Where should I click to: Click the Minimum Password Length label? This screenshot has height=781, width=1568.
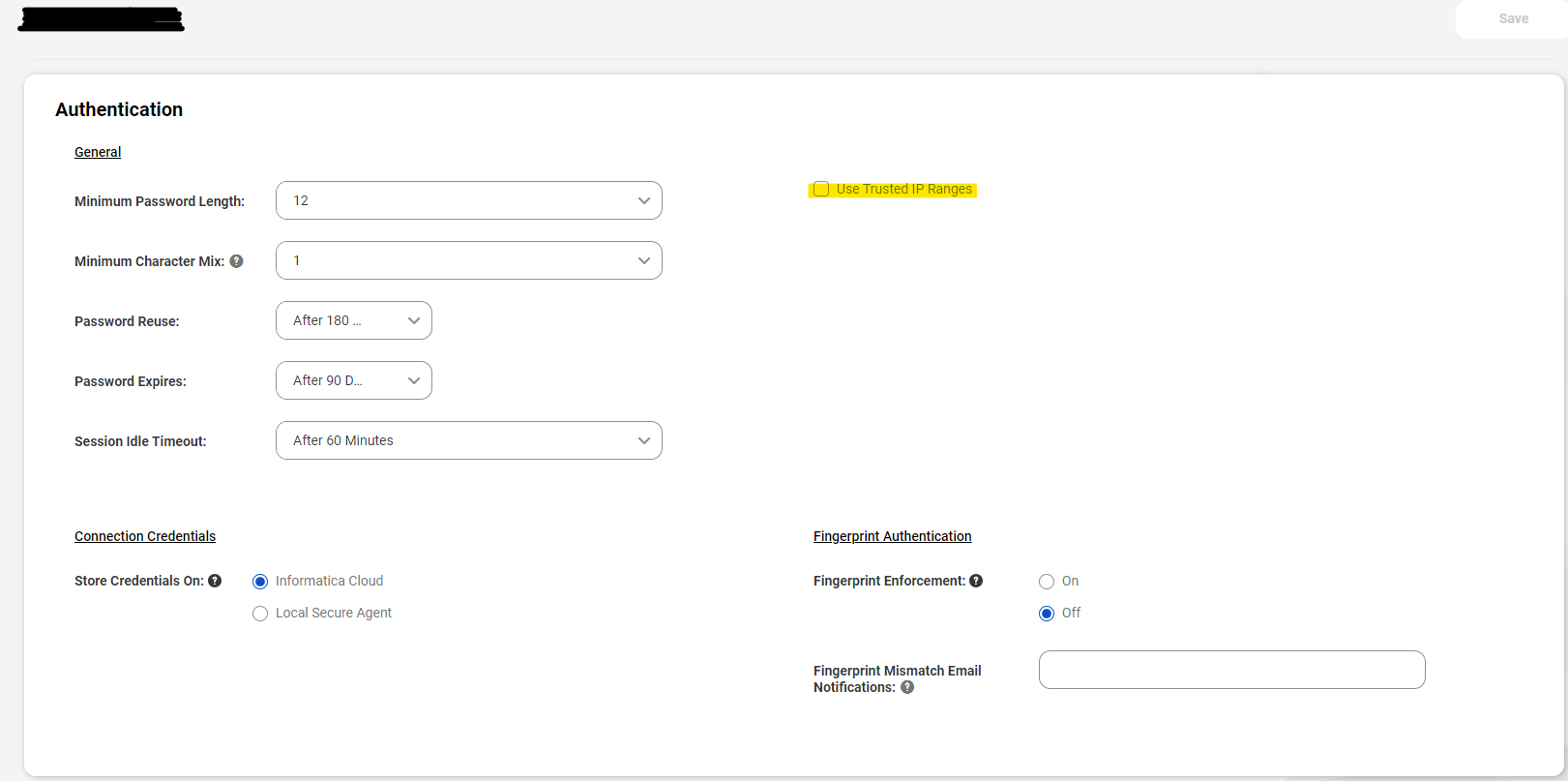(160, 201)
